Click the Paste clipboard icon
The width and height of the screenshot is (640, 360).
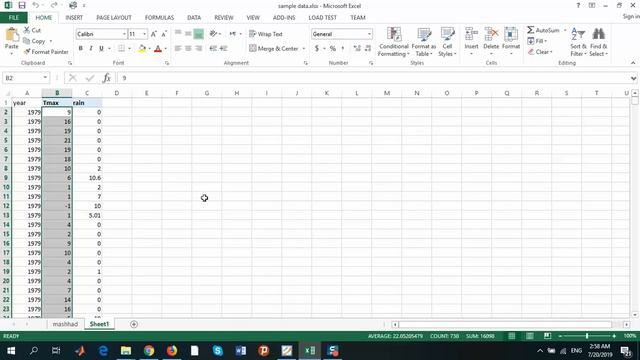click(11, 35)
